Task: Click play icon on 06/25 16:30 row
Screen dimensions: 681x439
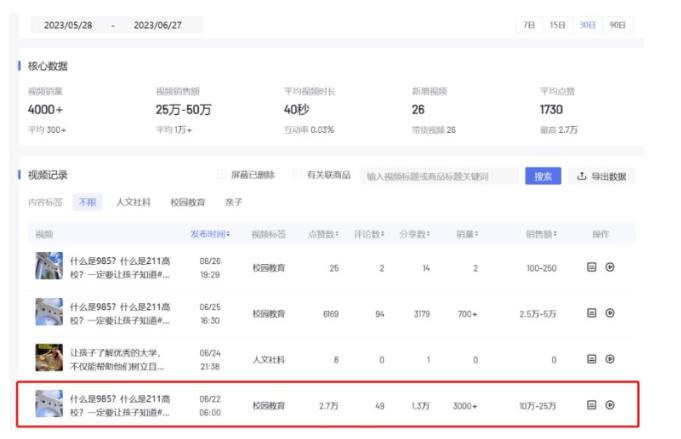Action: coord(610,313)
